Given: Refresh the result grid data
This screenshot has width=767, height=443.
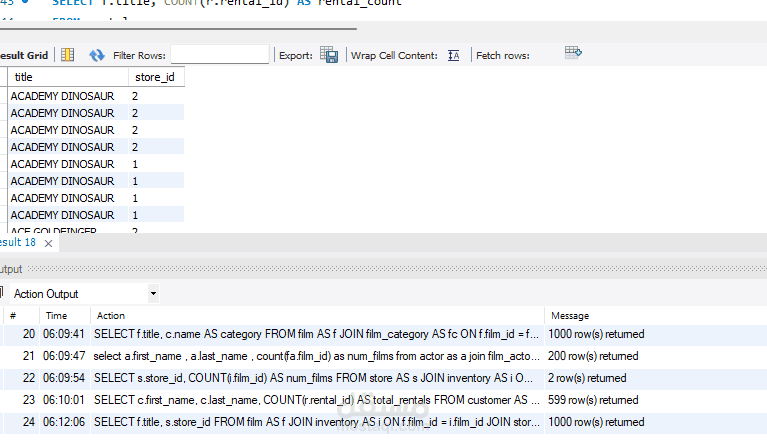Looking at the screenshot, I should pos(97,55).
